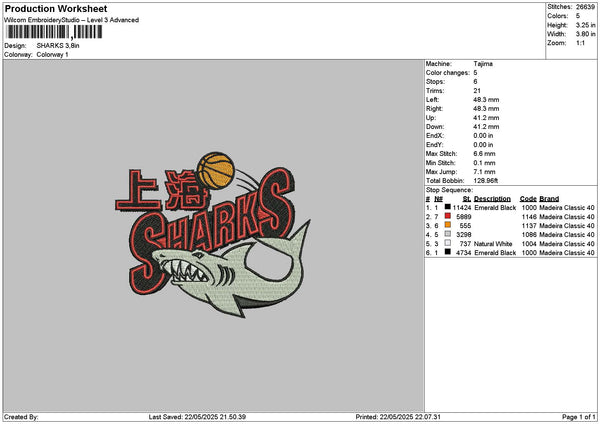The height and width of the screenshot is (424, 600).
Task: Click the Description column header
Action: tap(492, 199)
